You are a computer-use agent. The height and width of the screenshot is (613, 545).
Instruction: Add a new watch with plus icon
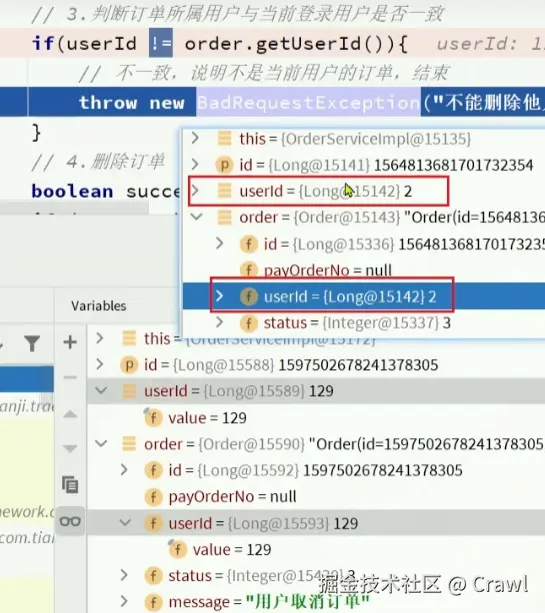(x=70, y=342)
